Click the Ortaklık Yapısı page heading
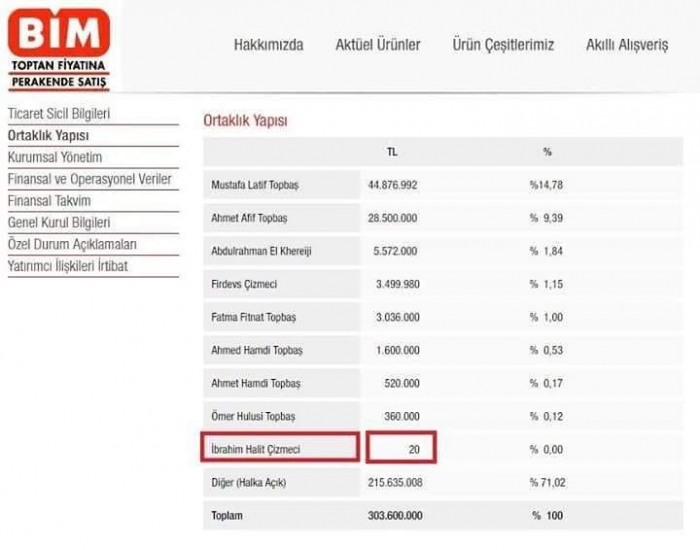The image size is (700, 550). 245,120
